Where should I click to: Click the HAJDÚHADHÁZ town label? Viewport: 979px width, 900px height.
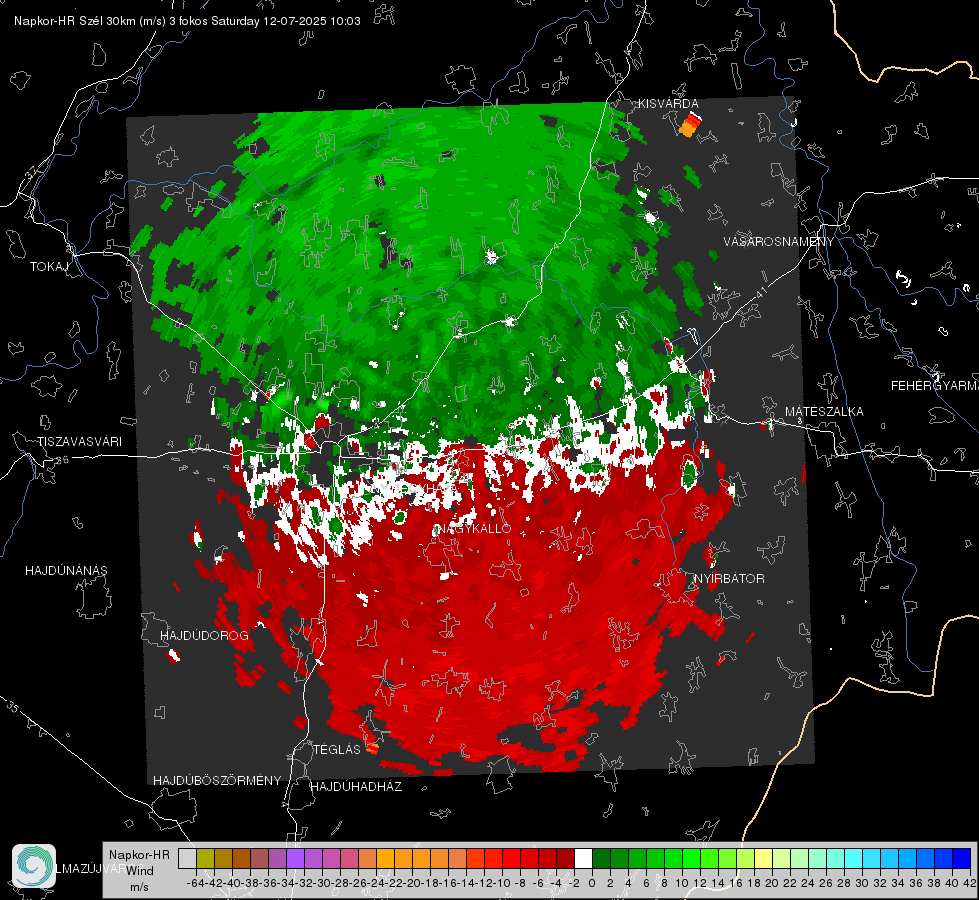(x=357, y=787)
